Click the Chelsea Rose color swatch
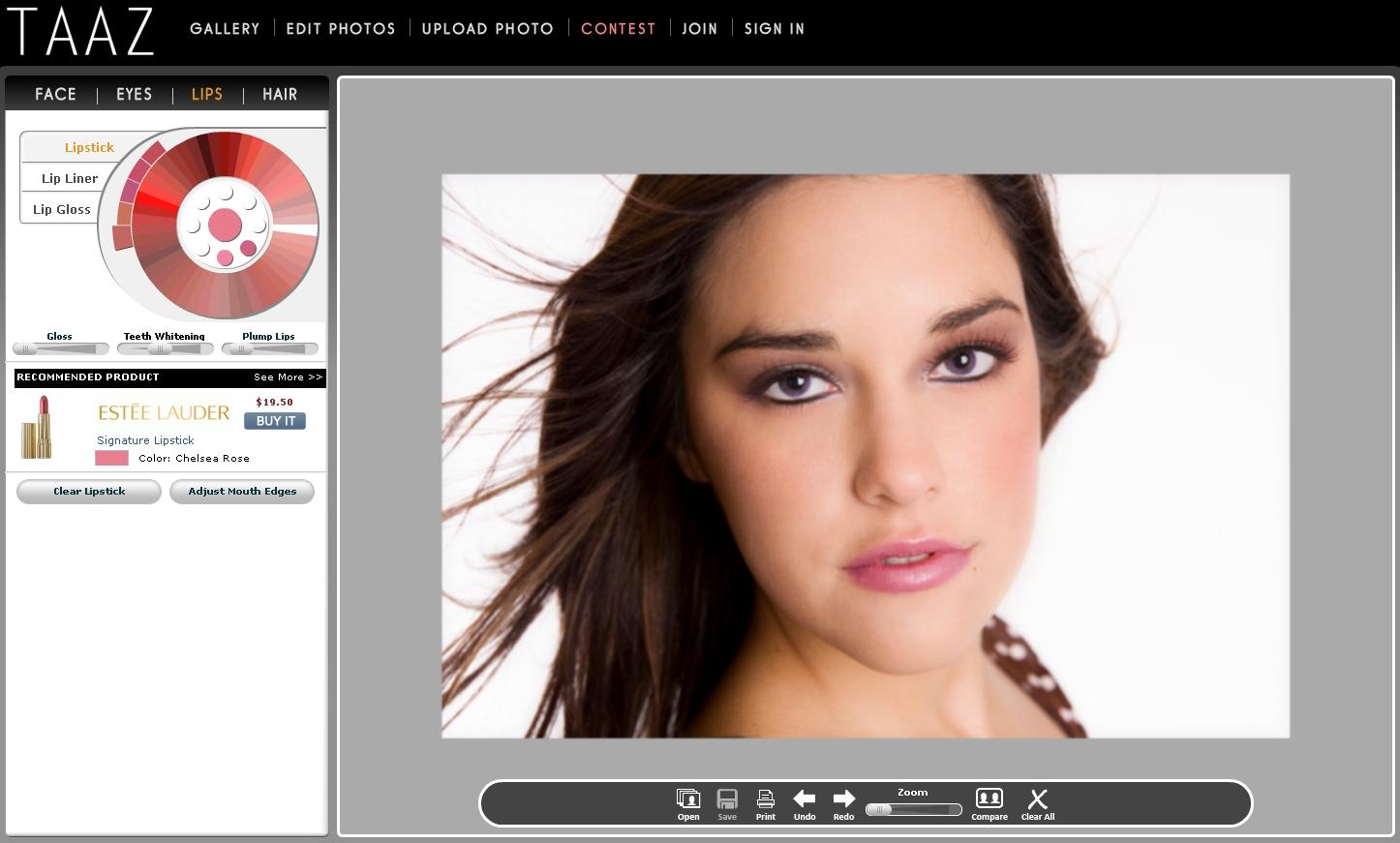This screenshot has width=1400, height=843. [111, 458]
